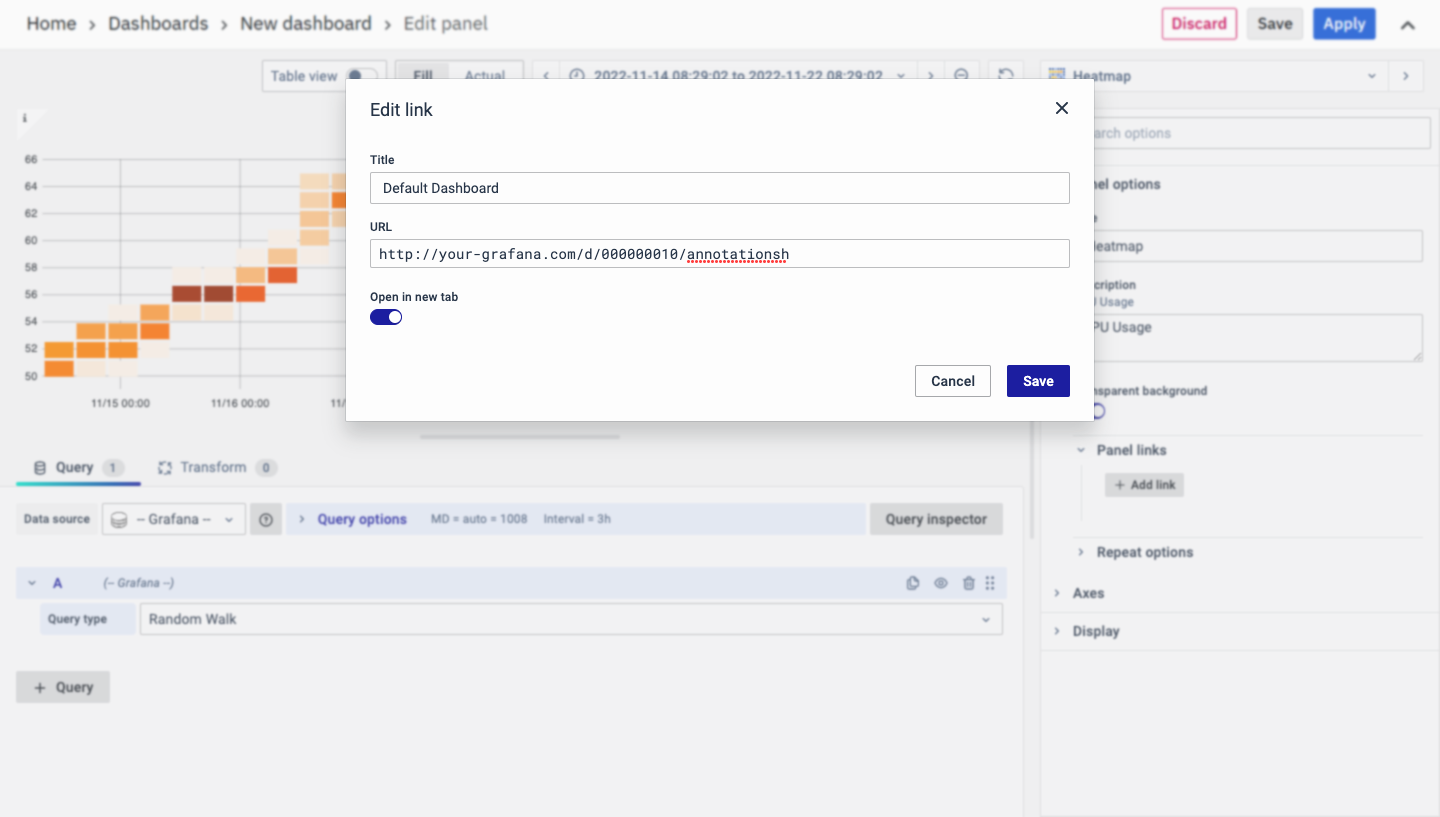Image resolution: width=1440 pixels, height=817 pixels.
Task: Click the zoom out time range icon
Action: [x=961, y=75]
